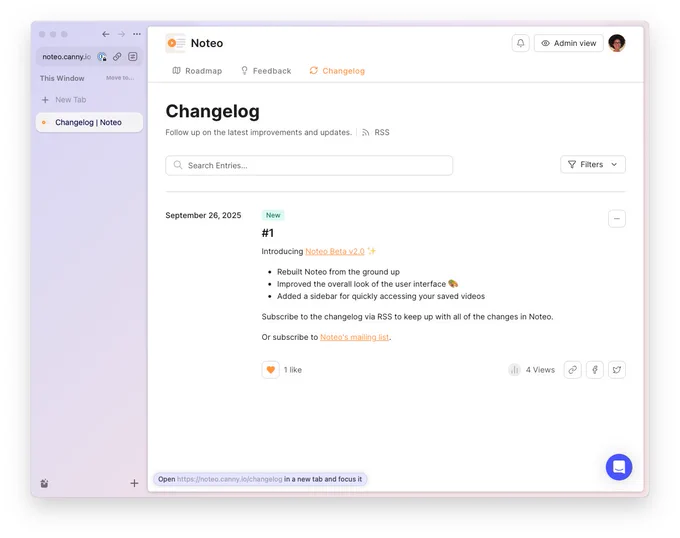Click the Move to... label
The width and height of the screenshot is (680, 538).
click(120, 78)
